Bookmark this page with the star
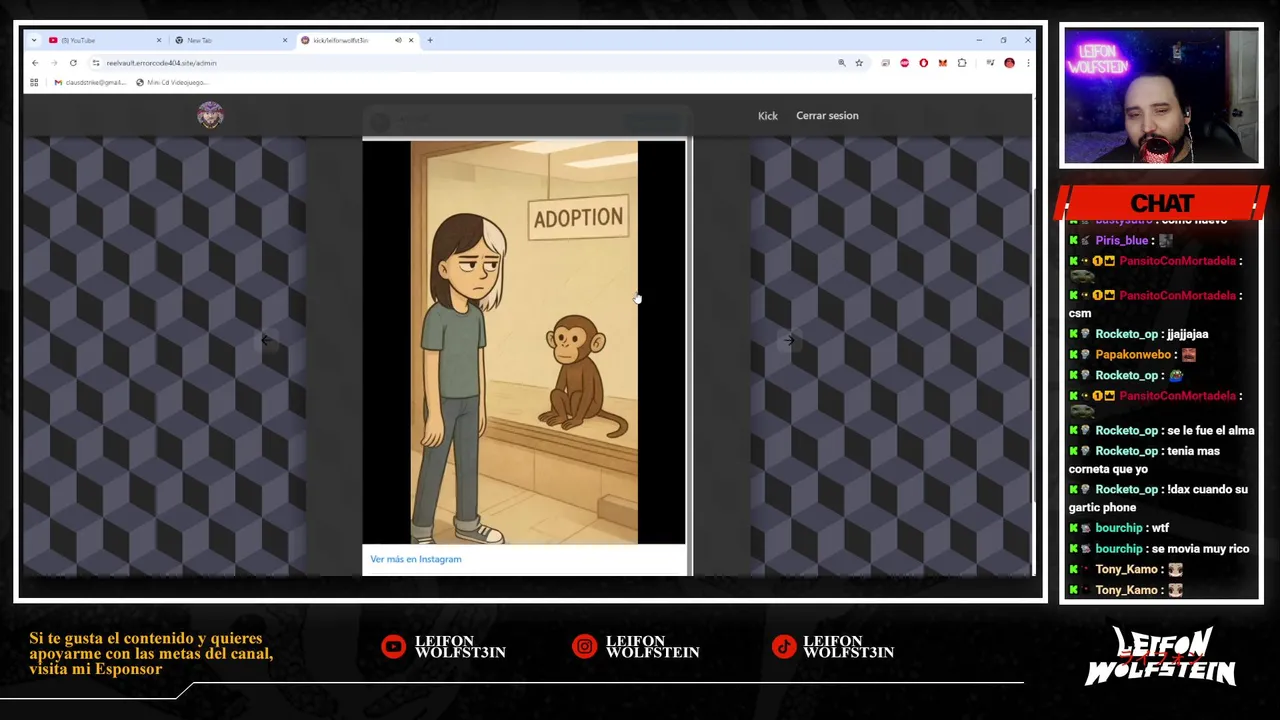Screen dimensions: 1280x720 [859, 63]
